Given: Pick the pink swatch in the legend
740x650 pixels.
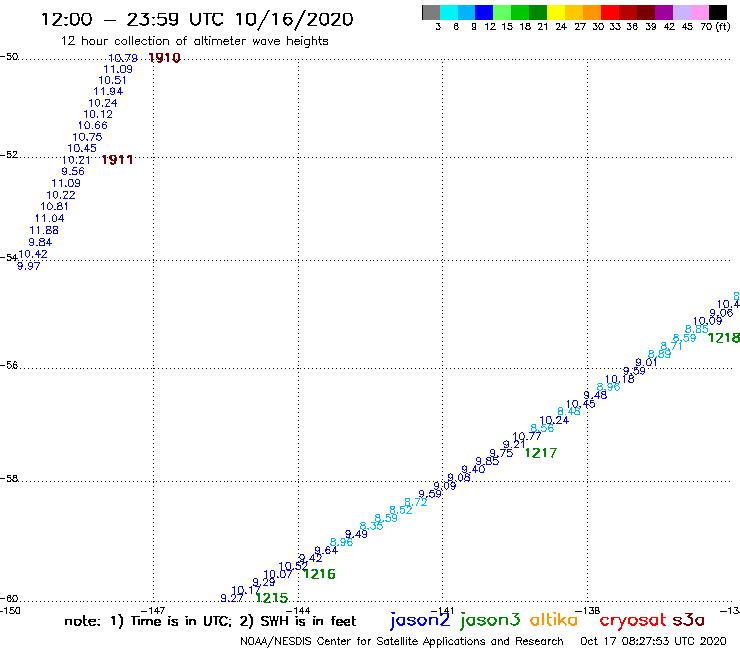Looking at the screenshot, I should pos(700,12).
